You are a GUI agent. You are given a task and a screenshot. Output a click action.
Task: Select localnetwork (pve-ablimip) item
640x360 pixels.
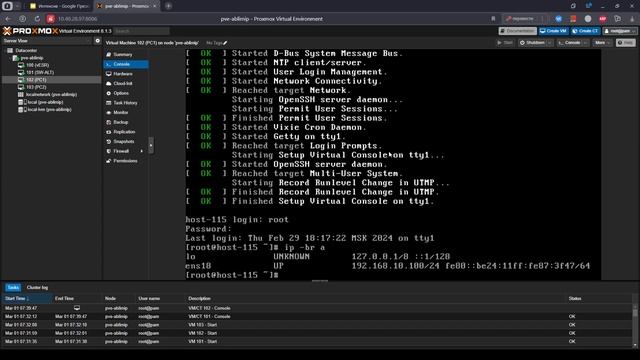51,95
